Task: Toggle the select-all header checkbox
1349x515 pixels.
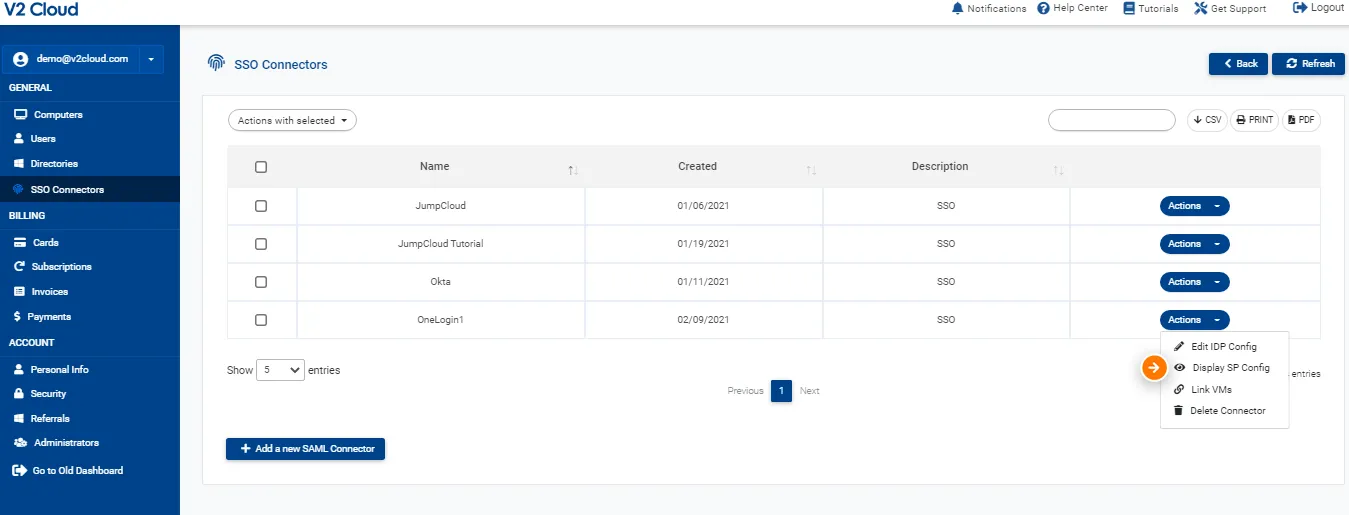Action: (x=261, y=167)
